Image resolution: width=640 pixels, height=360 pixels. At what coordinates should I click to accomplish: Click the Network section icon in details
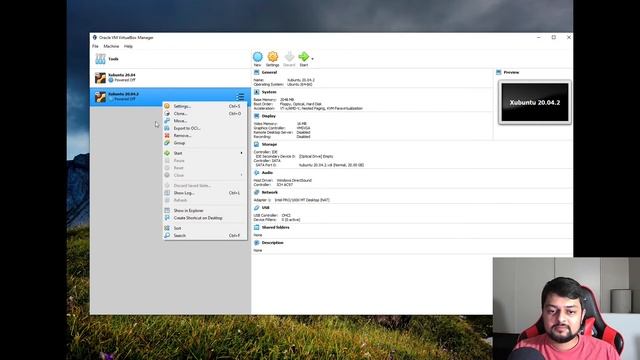pos(257,192)
